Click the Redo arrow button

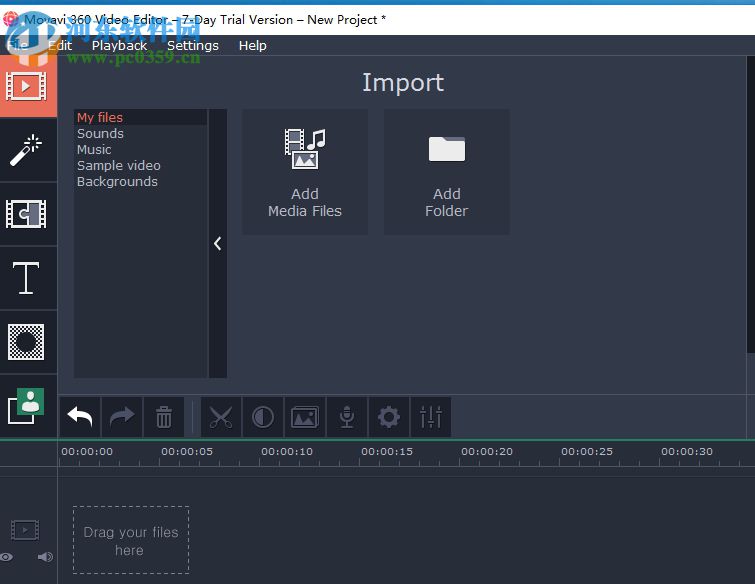click(x=122, y=417)
